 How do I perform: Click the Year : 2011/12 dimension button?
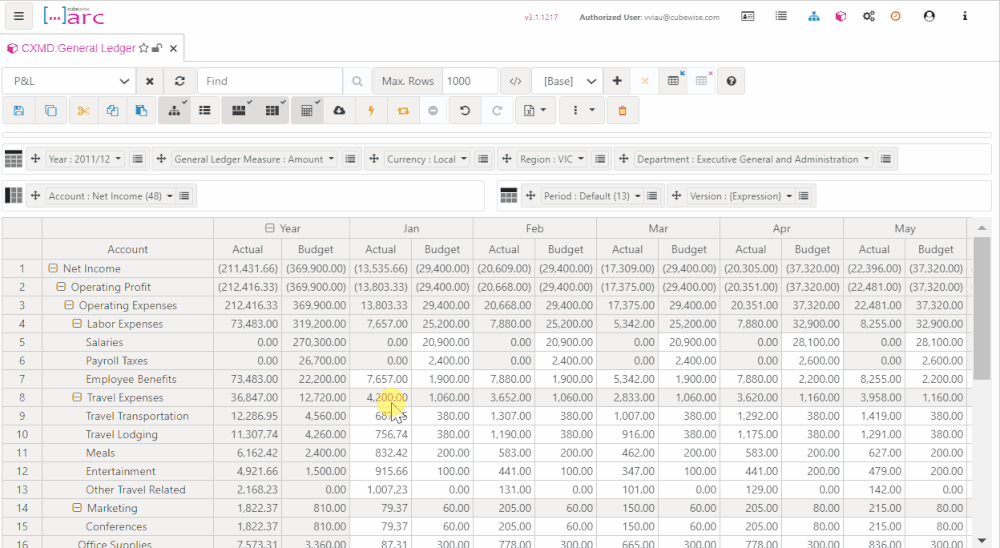(x=86, y=159)
